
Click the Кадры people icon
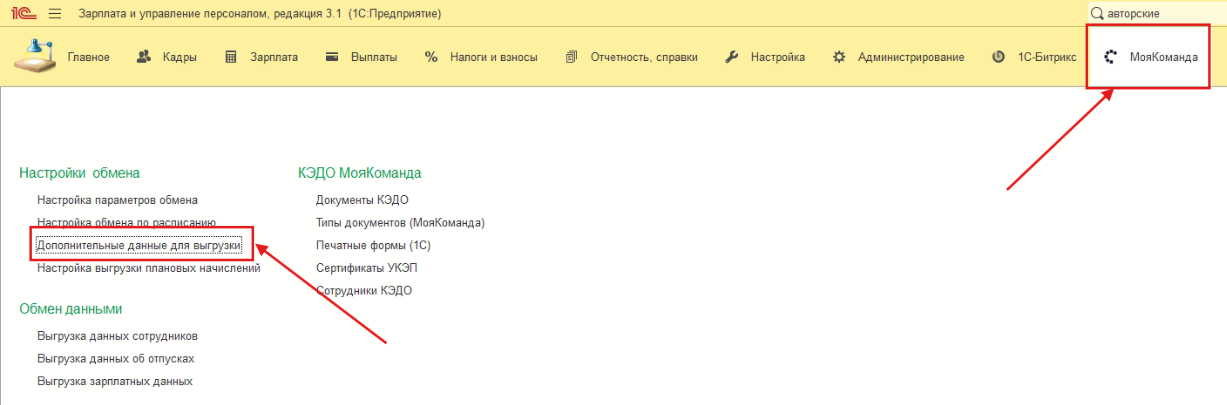click(x=144, y=57)
